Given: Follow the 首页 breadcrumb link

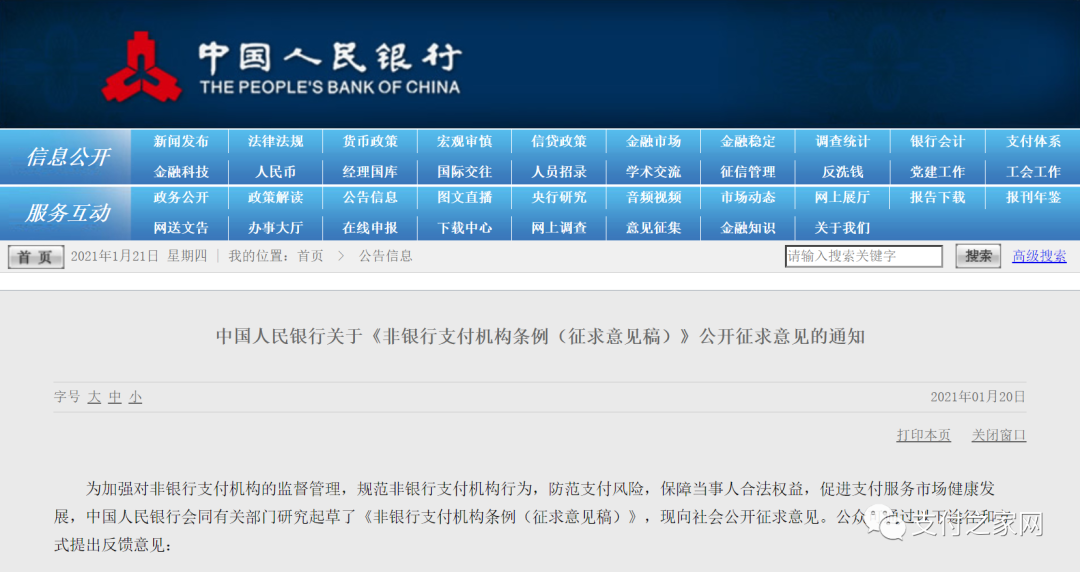Looking at the screenshot, I should (310, 256).
